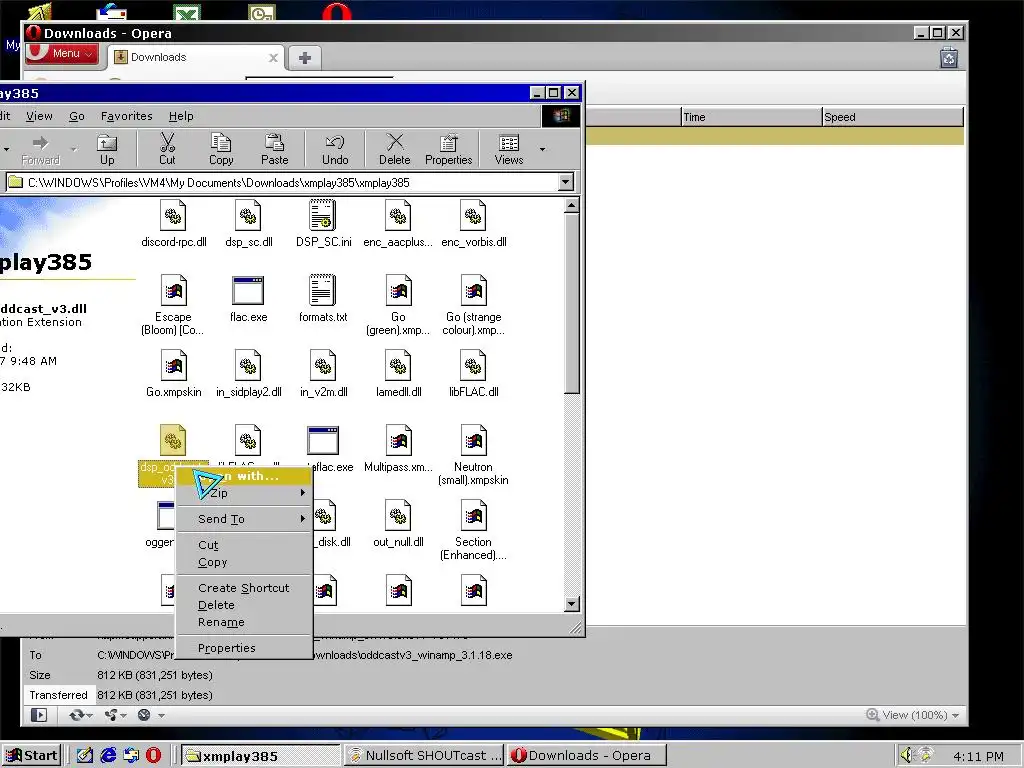Sort Opera downloads by the Speed column header
The height and width of the screenshot is (768, 1024).
click(892, 117)
